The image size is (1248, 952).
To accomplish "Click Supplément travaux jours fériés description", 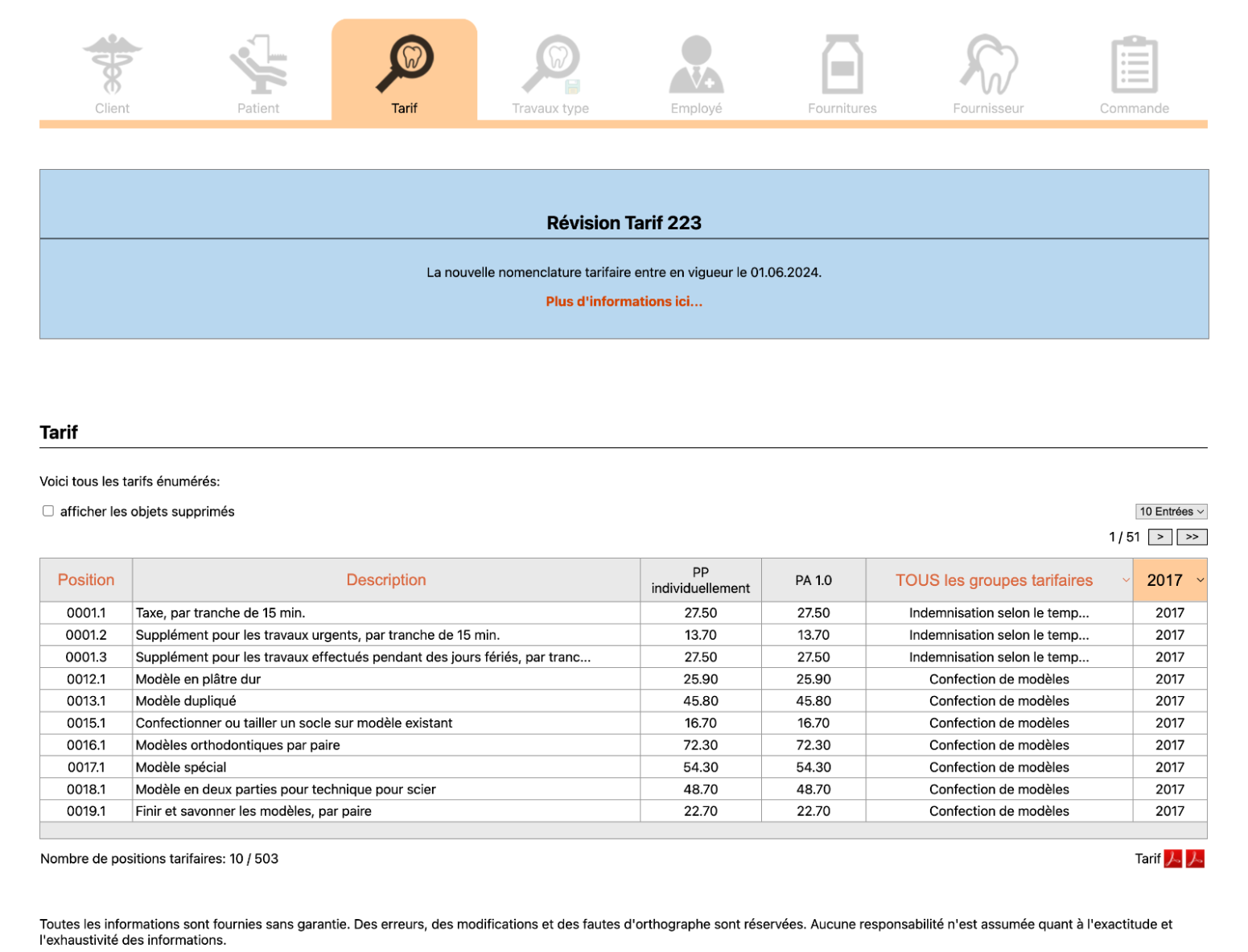I will 363,657.
